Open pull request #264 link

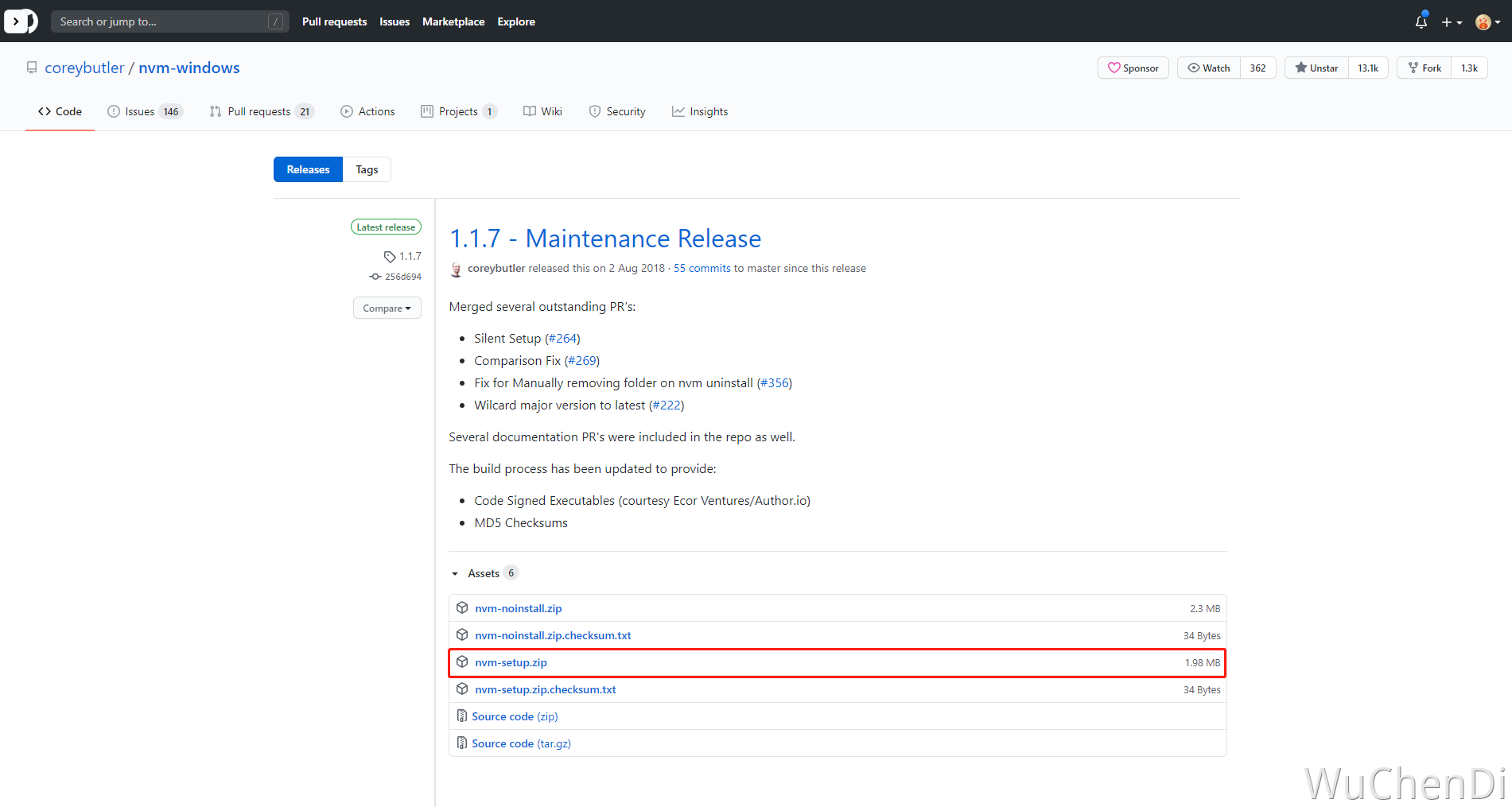tap(562, 339)
